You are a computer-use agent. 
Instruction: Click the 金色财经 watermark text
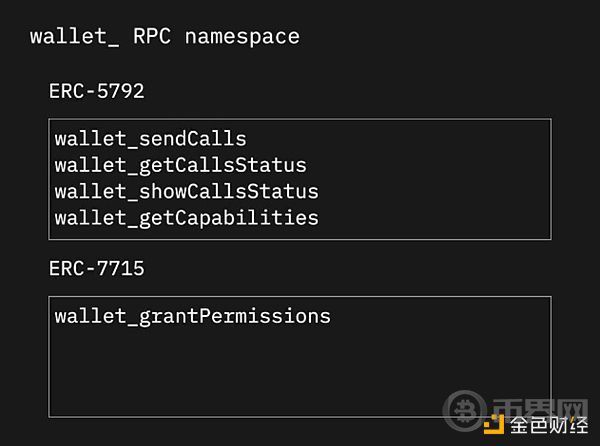click(549, 425)
